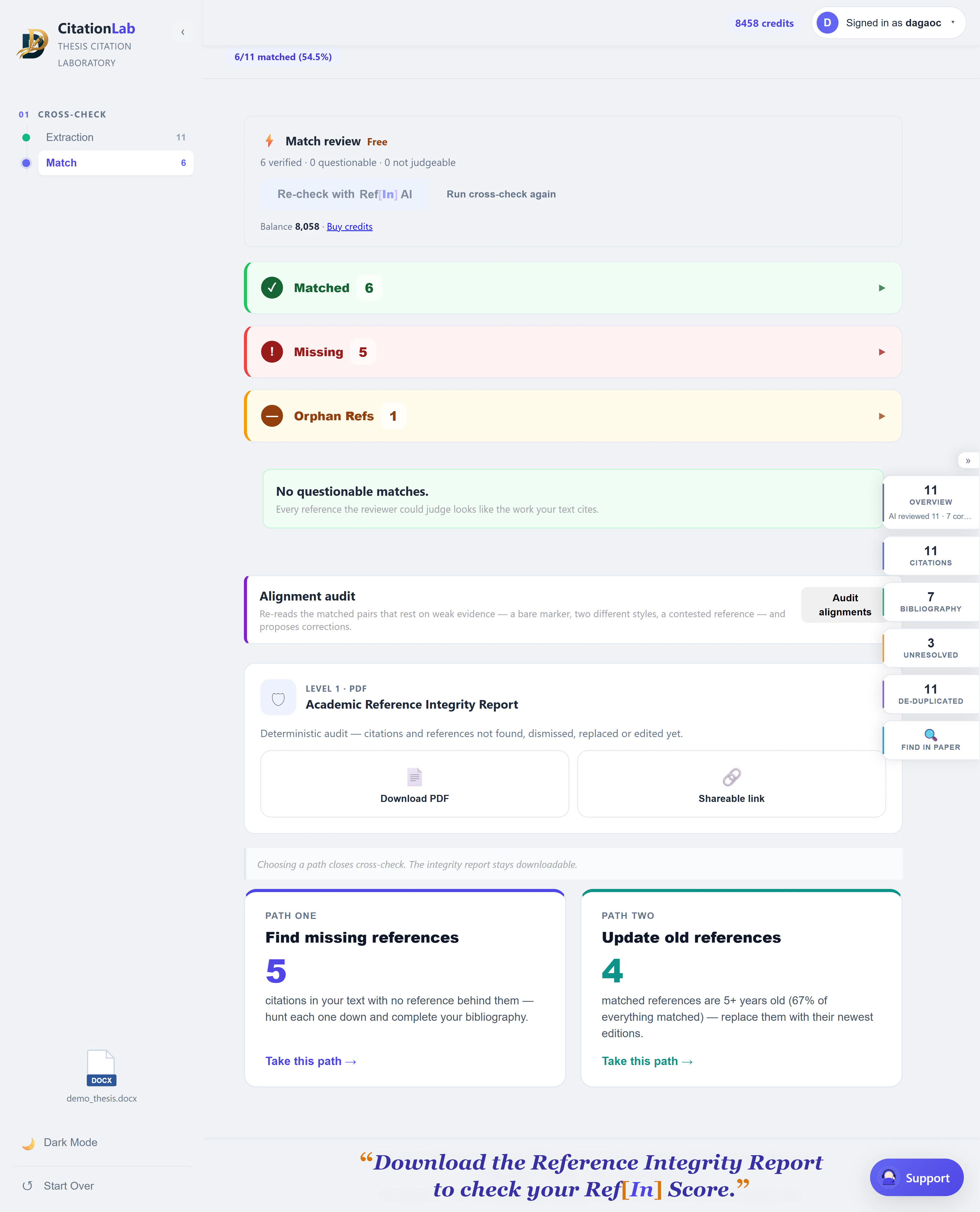Open the 11 Overview card
The width and height of the screenshot is (980, 1212).
click(x=931, y=502)
